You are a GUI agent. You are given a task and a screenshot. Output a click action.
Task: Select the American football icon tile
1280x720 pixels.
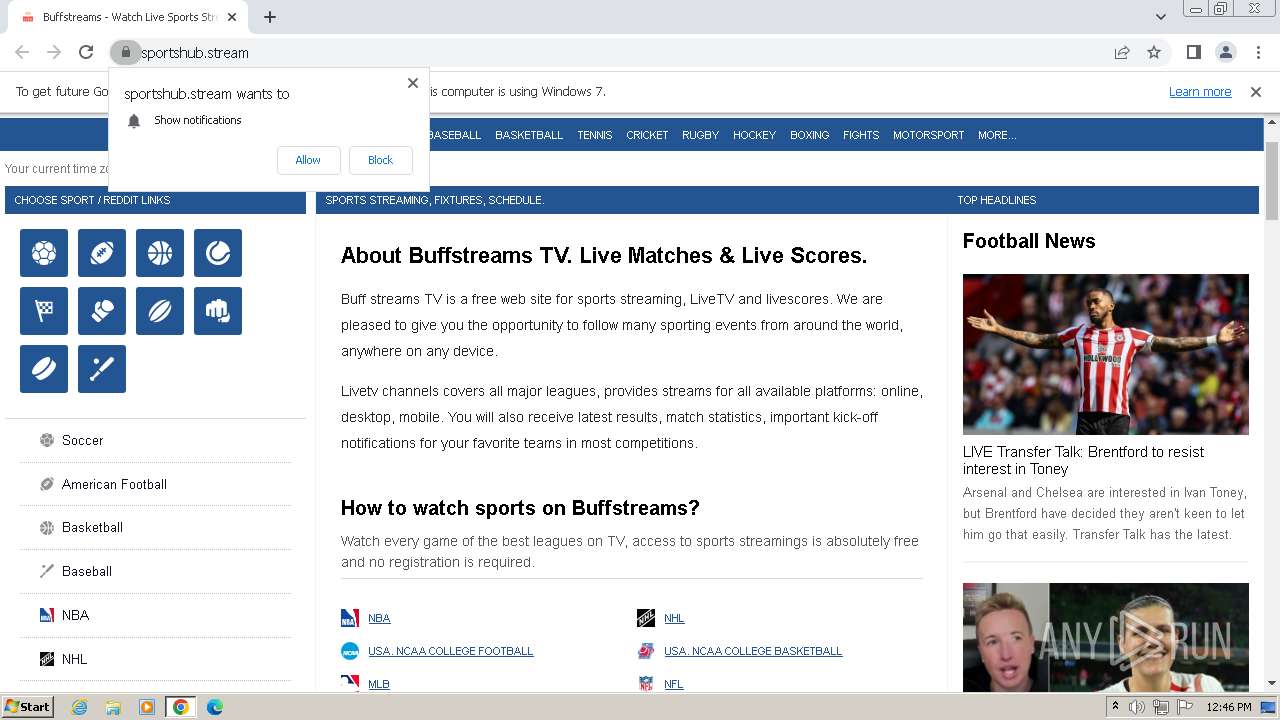(102, 253)
